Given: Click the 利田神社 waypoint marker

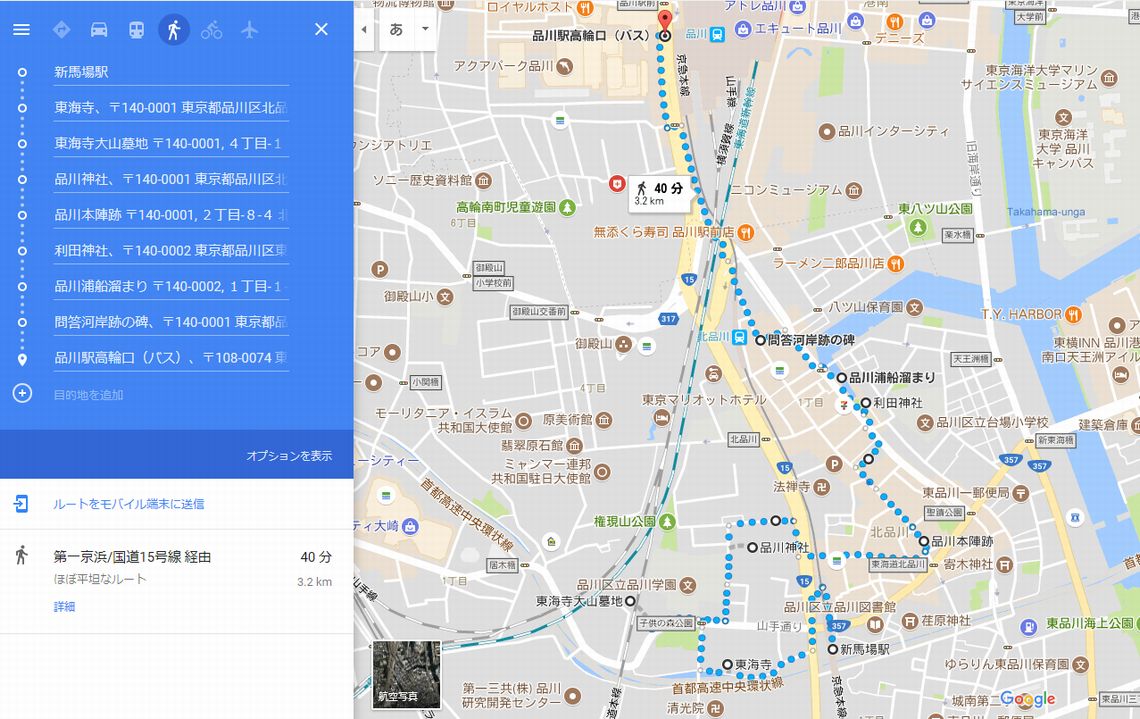Looking at the screenshot, I should click(x=865, y=403).
